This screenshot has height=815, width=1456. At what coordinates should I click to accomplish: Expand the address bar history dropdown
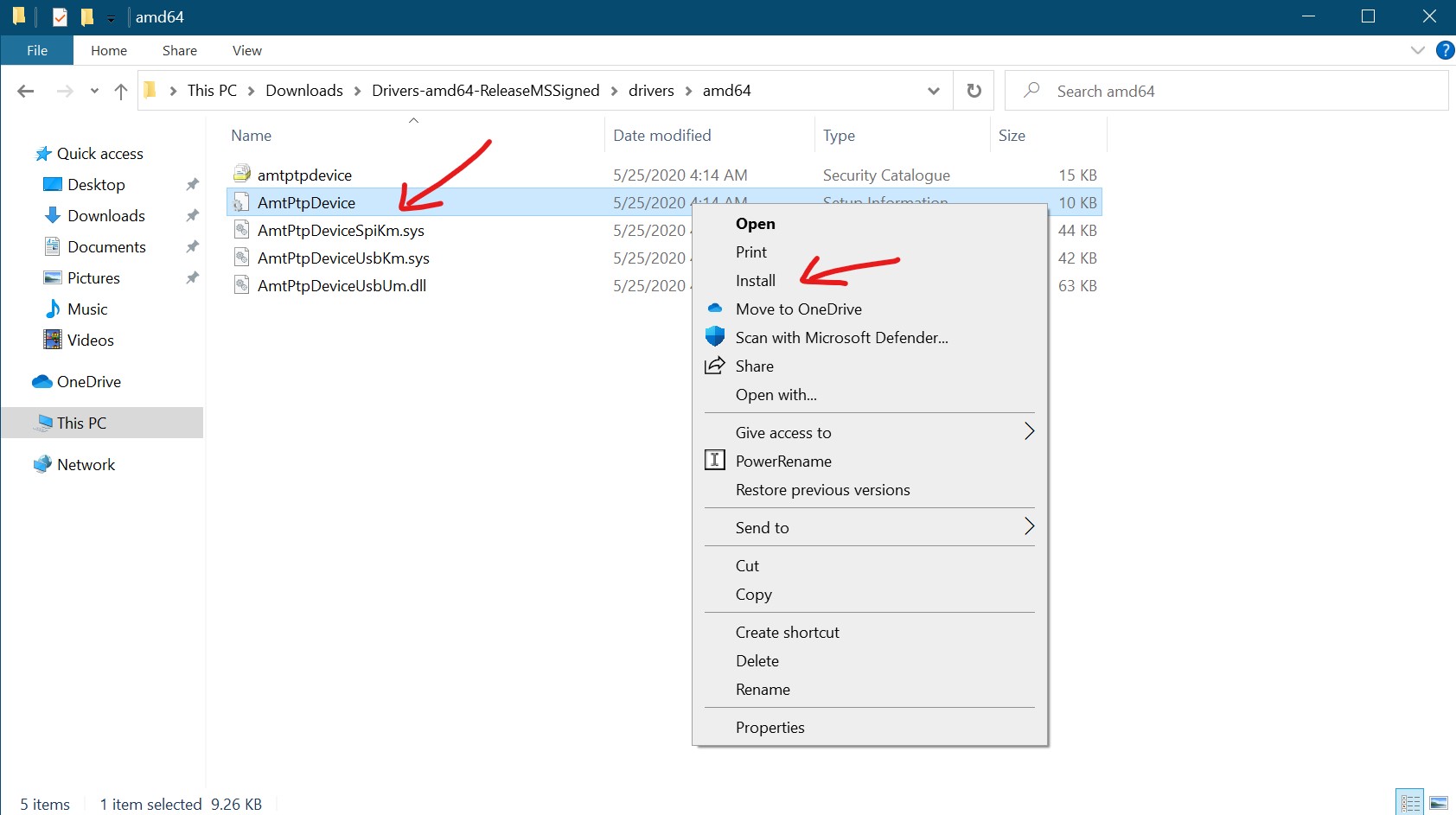[x=934, y=91]
